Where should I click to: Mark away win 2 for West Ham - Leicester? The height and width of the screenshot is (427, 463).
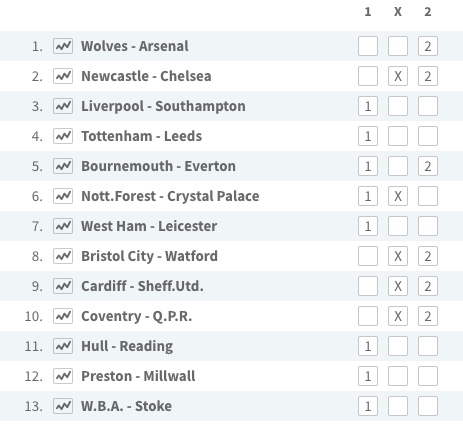[428, 226]
